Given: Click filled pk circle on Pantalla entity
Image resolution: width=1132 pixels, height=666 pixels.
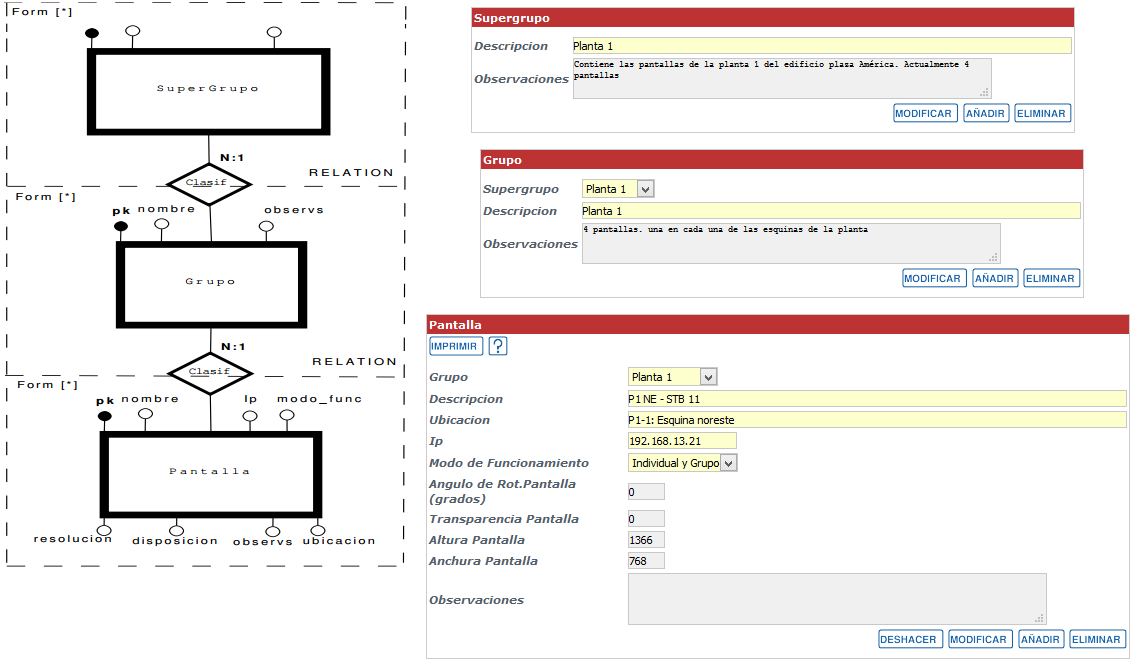Looking at the screenshot, I should [x=105, y=416].
